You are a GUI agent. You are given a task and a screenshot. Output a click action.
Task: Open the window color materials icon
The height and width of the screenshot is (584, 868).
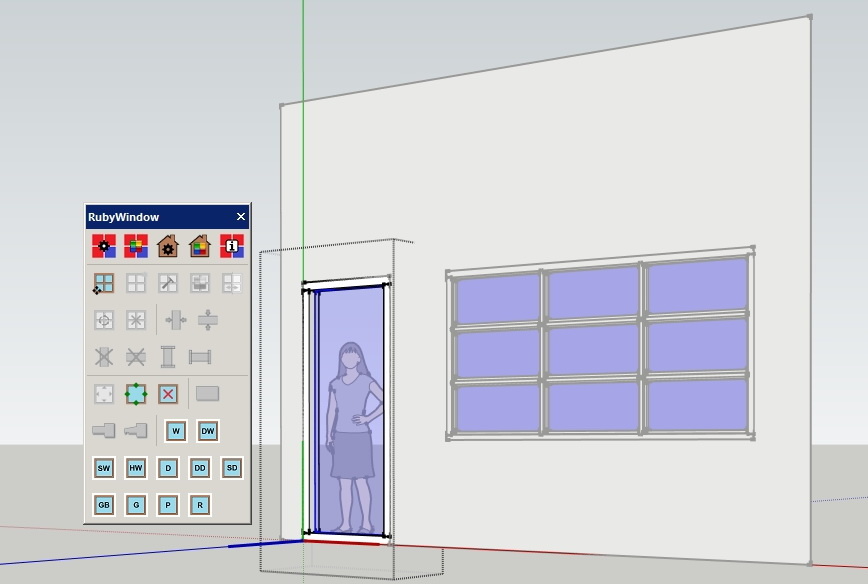(136, 246)
